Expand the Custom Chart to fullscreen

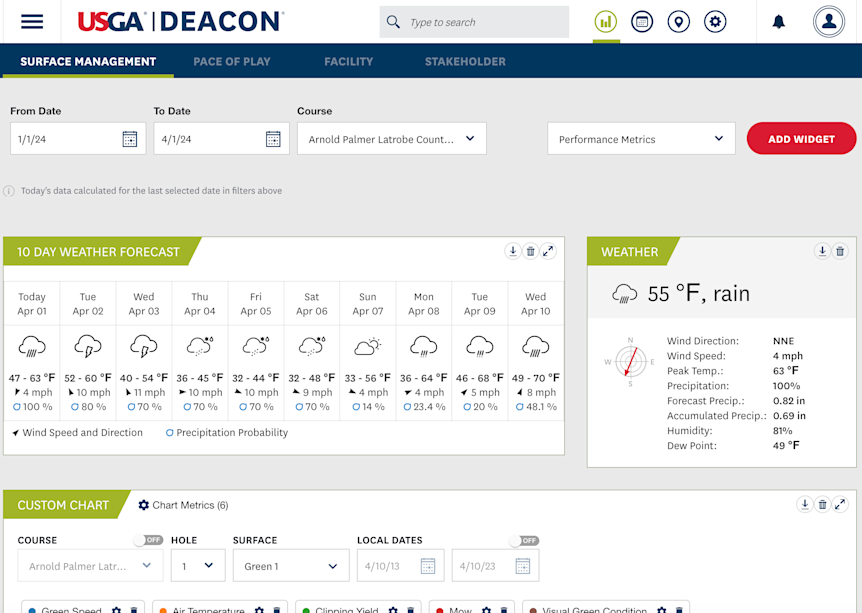tap(841, 505)
